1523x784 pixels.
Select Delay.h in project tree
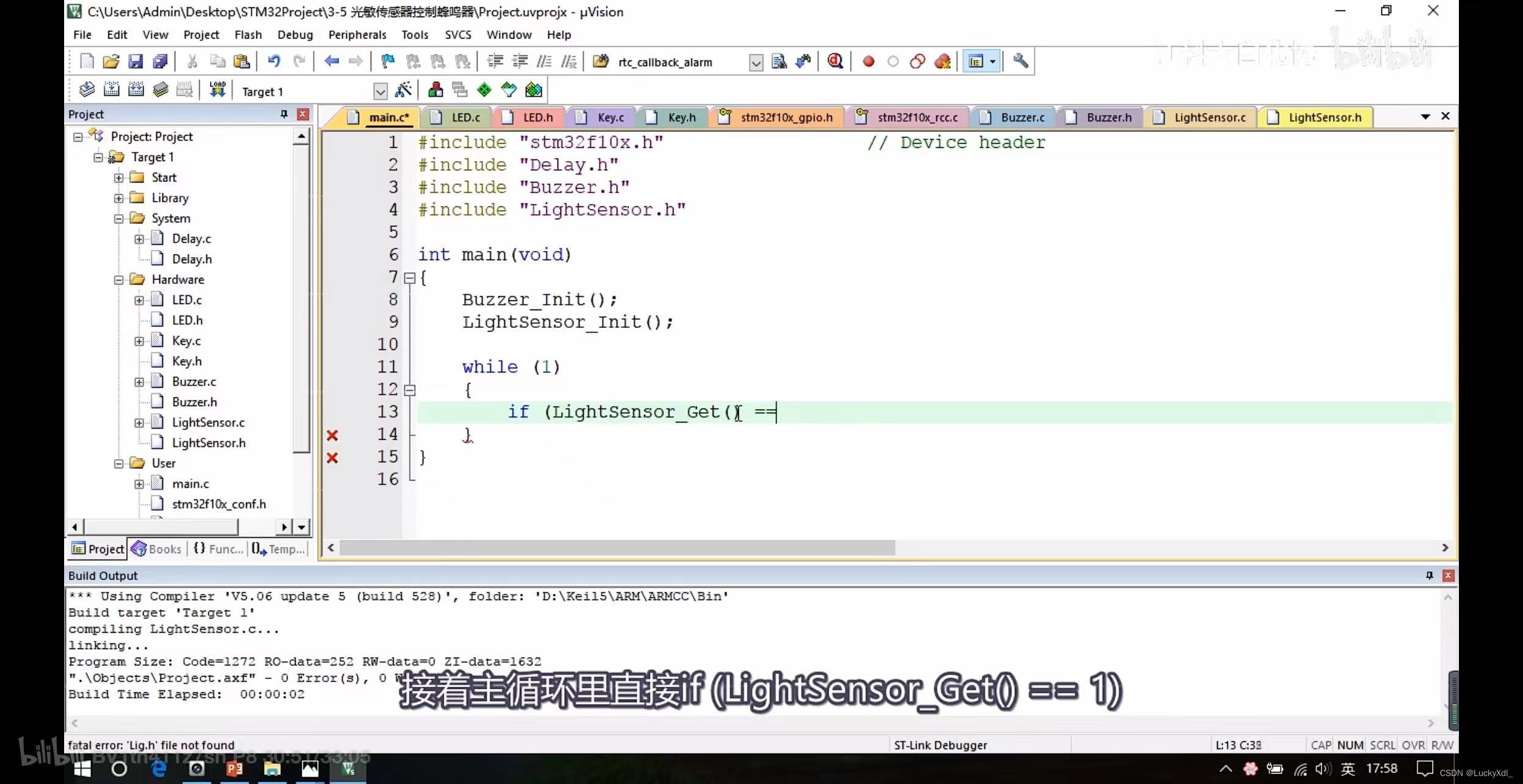tap(192, 259)
